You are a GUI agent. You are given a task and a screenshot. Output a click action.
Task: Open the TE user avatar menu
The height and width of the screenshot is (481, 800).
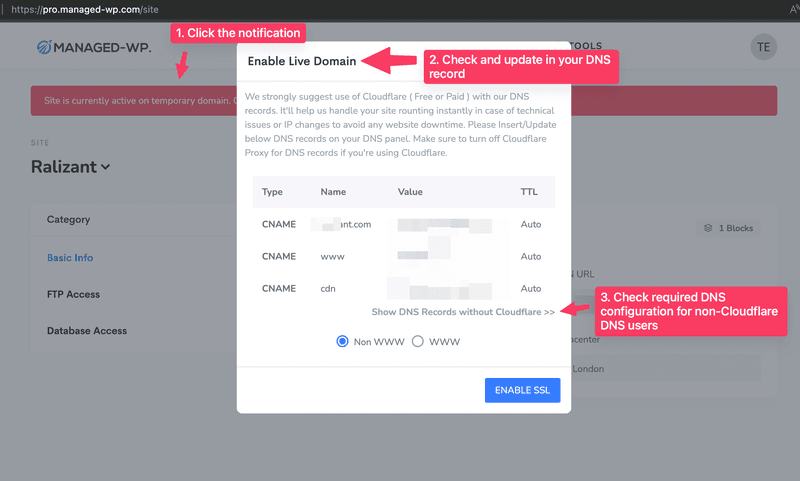point(763,47)
